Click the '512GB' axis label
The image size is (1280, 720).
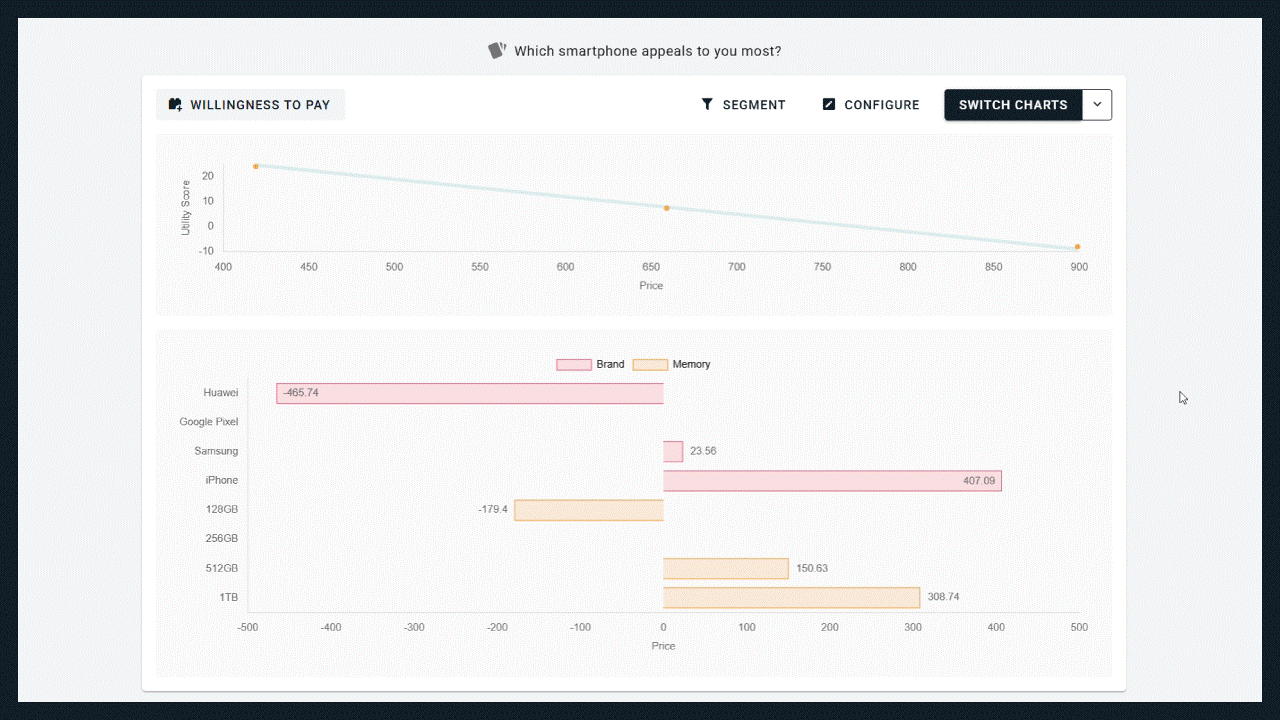click(222, 568)
